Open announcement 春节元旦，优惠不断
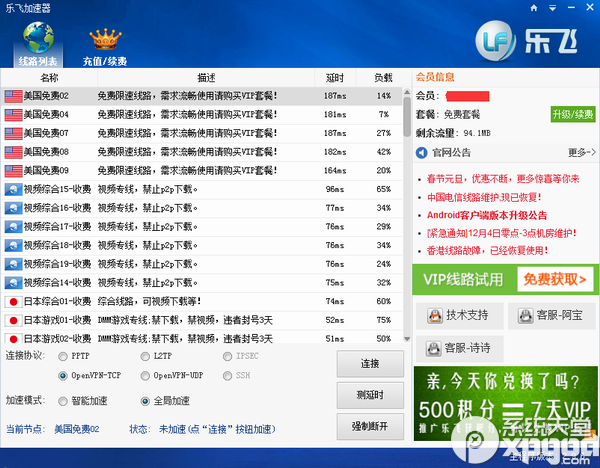Viewport: 600px width, 468px height. (x=503, y=179)
